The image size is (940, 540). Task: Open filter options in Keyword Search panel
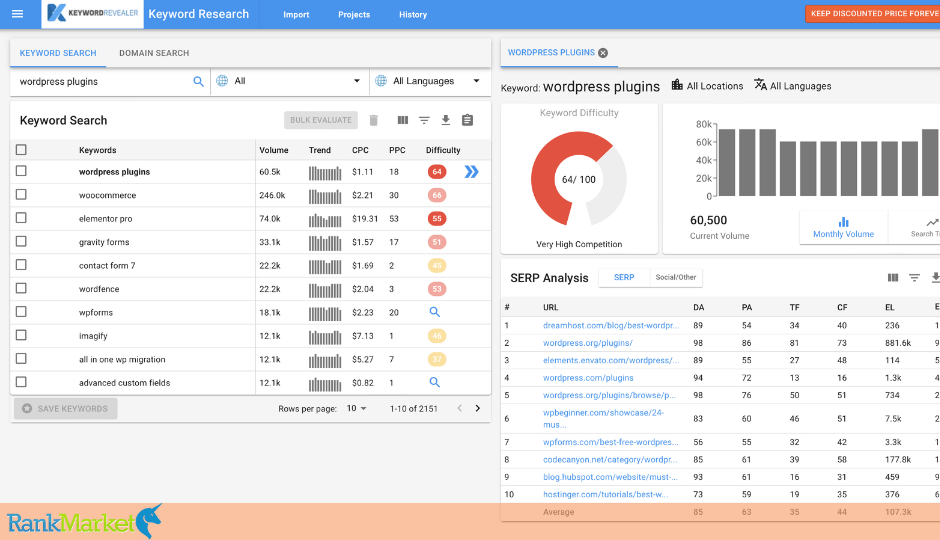tap(424, 120)
